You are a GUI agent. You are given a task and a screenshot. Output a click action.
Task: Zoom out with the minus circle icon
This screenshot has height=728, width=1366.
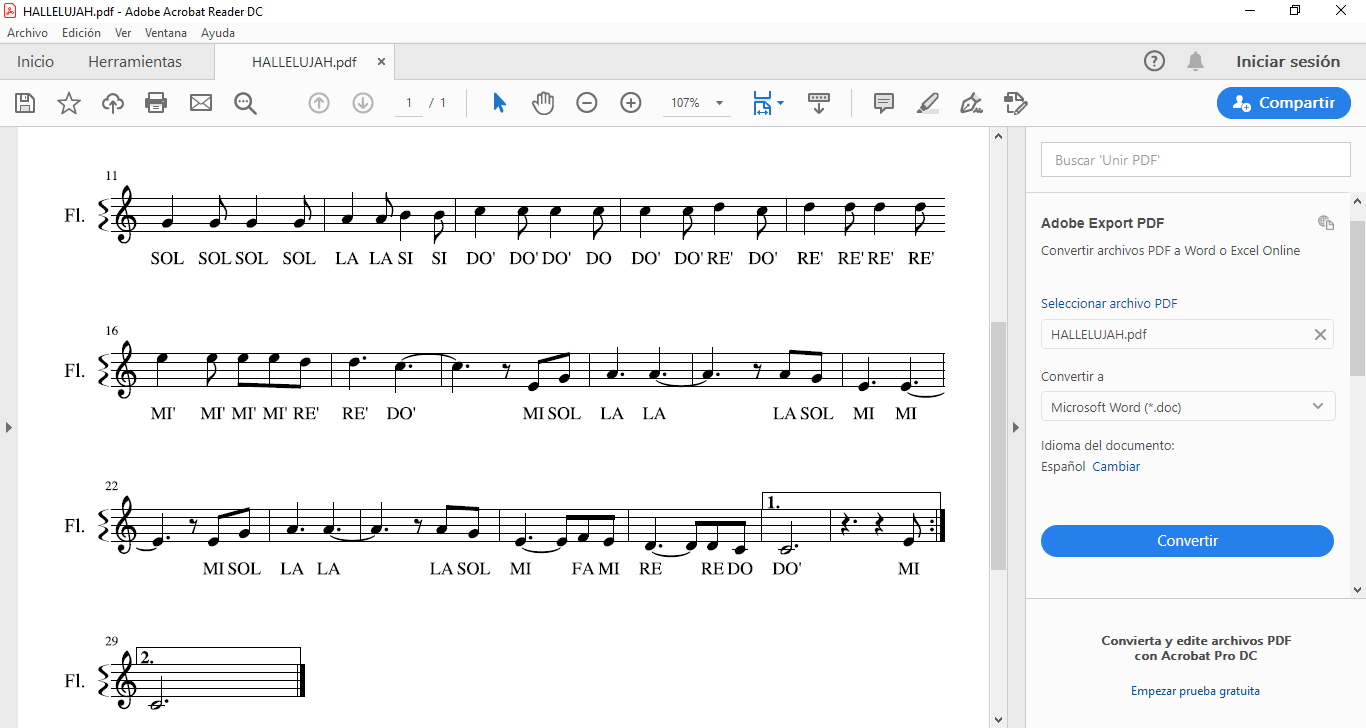click(587, 103)
